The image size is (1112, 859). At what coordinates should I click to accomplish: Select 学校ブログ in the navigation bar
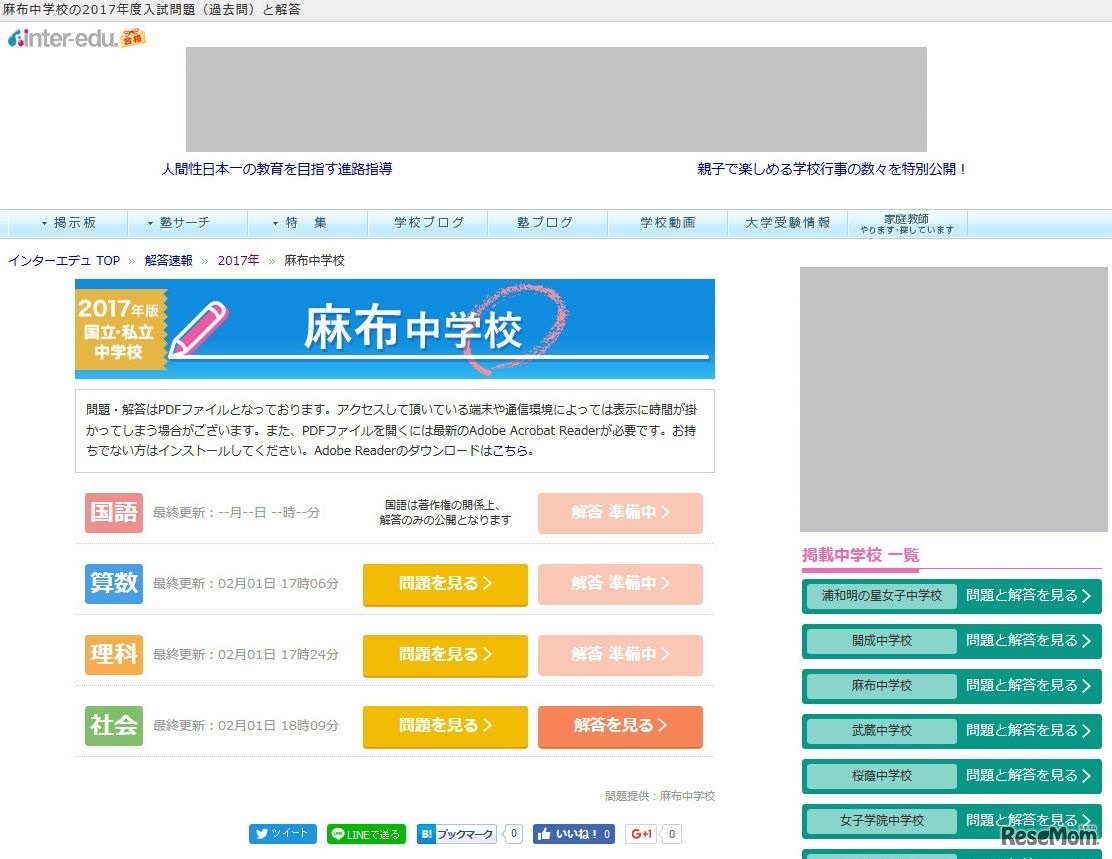click(x=427, y=222)
